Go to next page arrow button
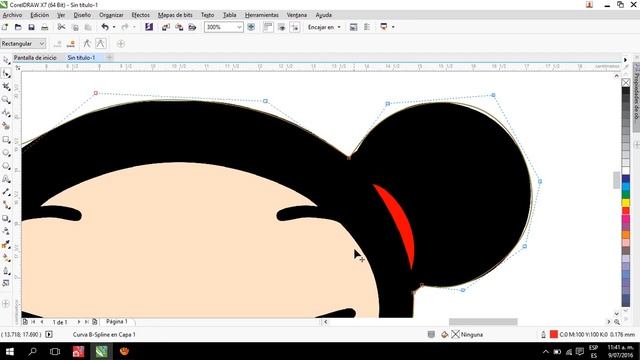 79,322
